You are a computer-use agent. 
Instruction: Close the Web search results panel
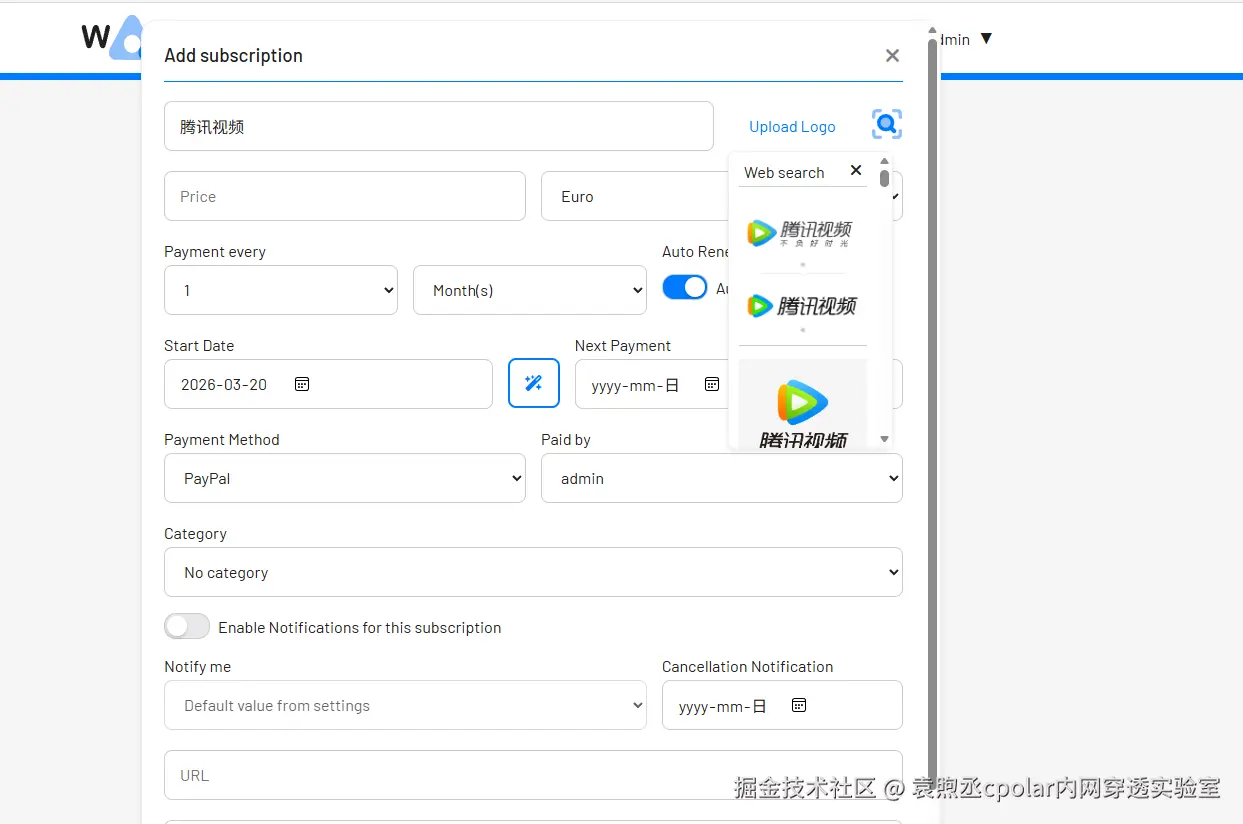click(x=856, y=171)
